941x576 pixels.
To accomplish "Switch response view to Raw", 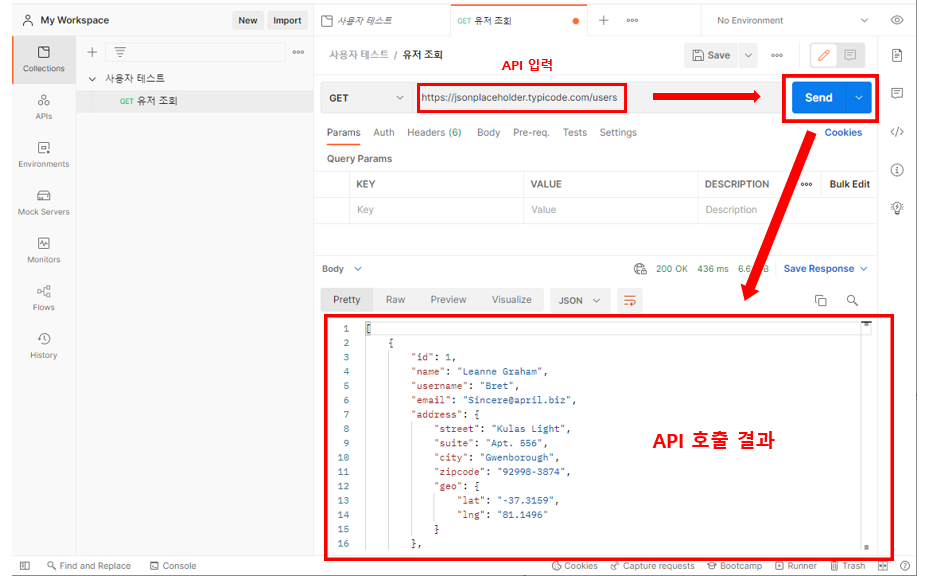I will 395,299.
